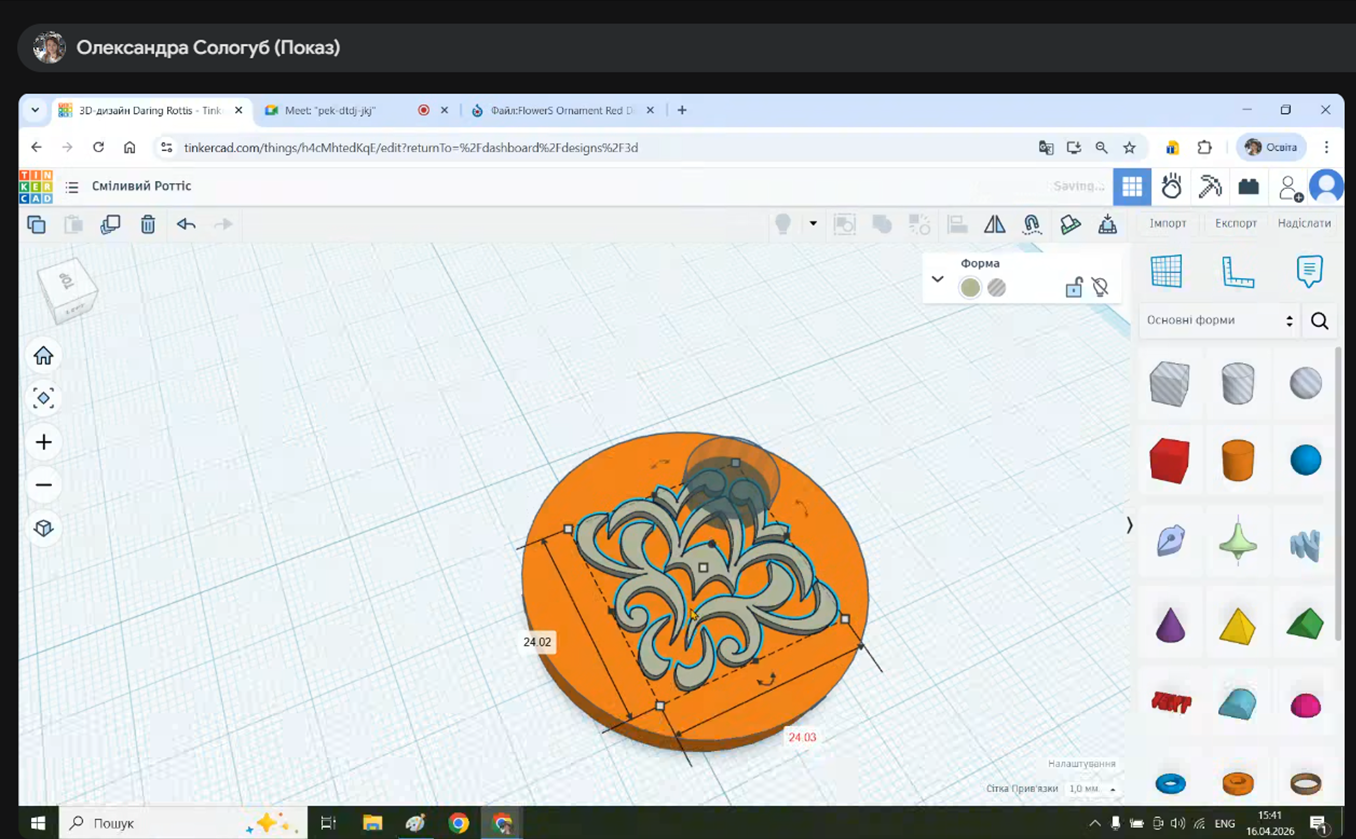Open the Основні форми shapes dropdown
This screenshot has height=839, width=1356.
tap(1219, 321)
